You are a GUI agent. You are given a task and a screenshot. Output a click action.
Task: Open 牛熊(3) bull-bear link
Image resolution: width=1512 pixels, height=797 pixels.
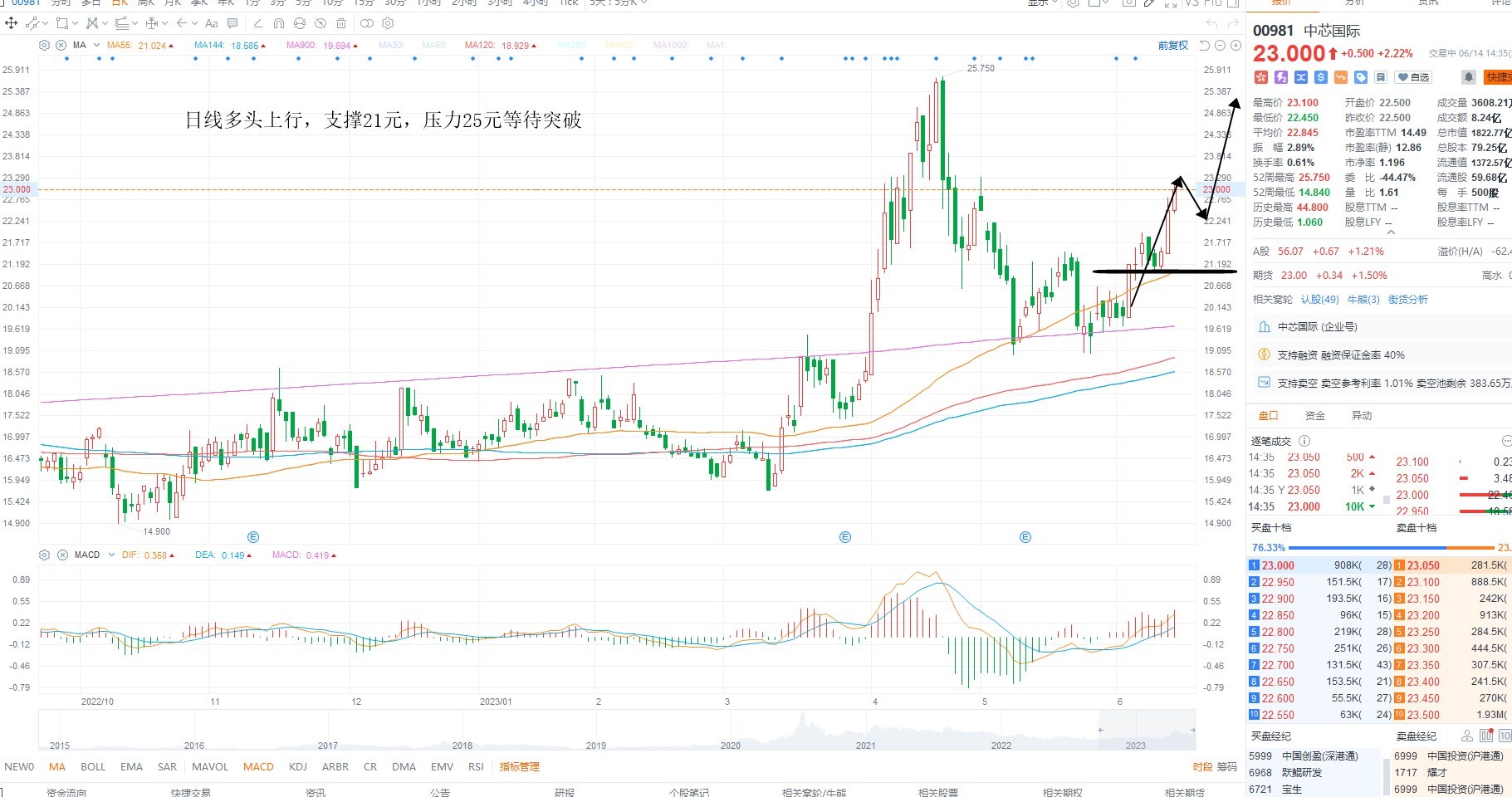click(1363, 300)
